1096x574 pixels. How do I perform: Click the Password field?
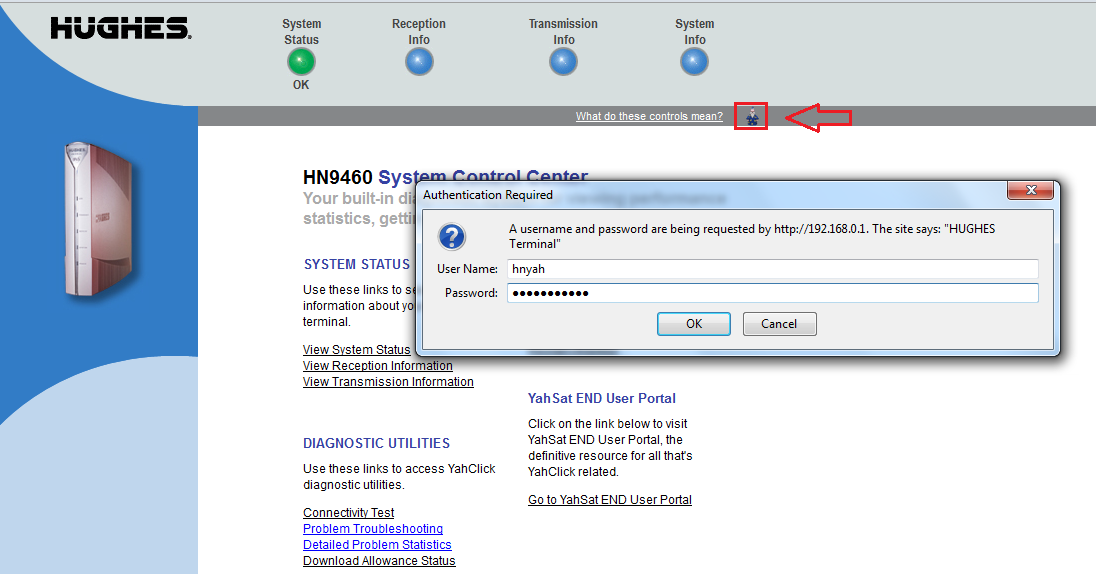coord(772,293)
